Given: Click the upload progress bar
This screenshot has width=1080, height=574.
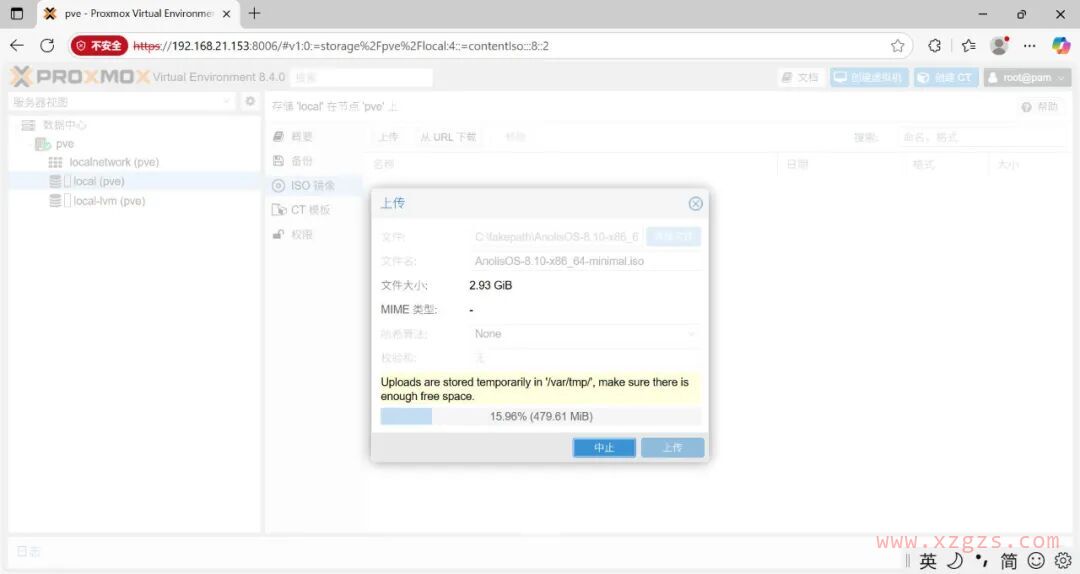Looking at the screenshot, I should click(540, 416).
